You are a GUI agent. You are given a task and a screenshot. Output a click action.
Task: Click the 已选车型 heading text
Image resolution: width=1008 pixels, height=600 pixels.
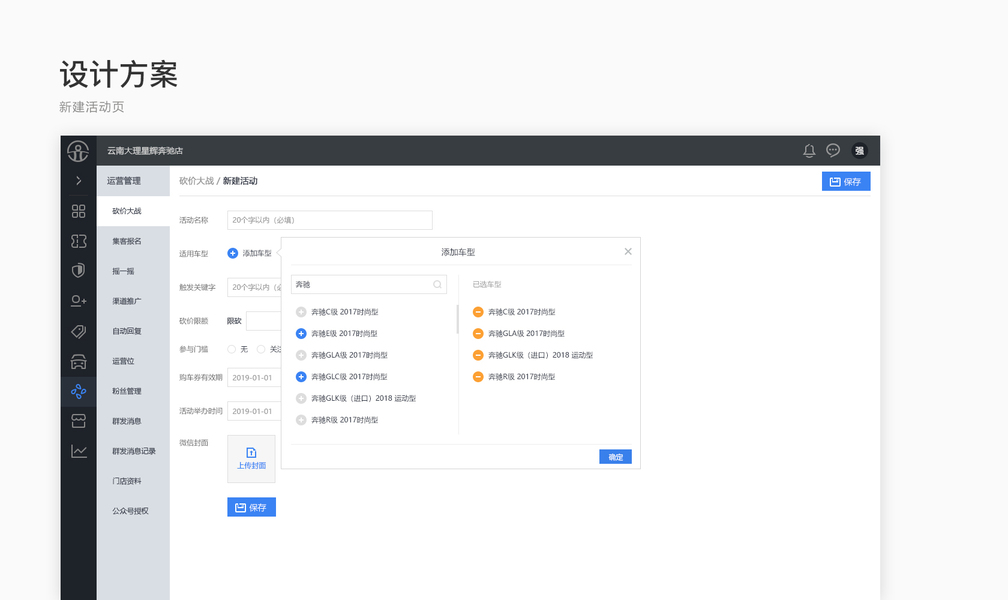(487, 284)
